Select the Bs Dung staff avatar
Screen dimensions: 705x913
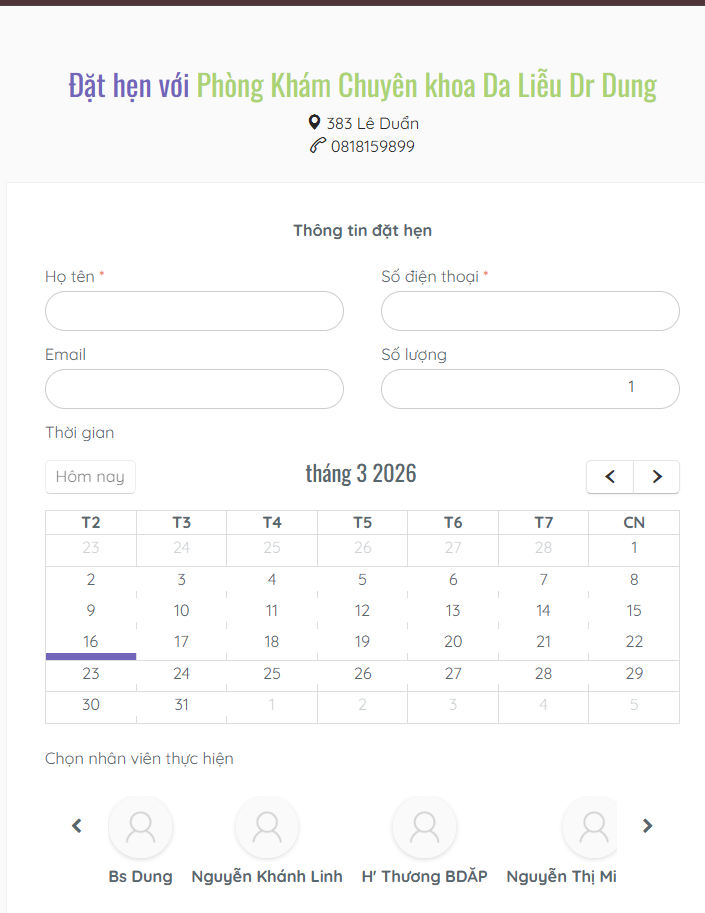pyautogui.click(x=141, y=826)
